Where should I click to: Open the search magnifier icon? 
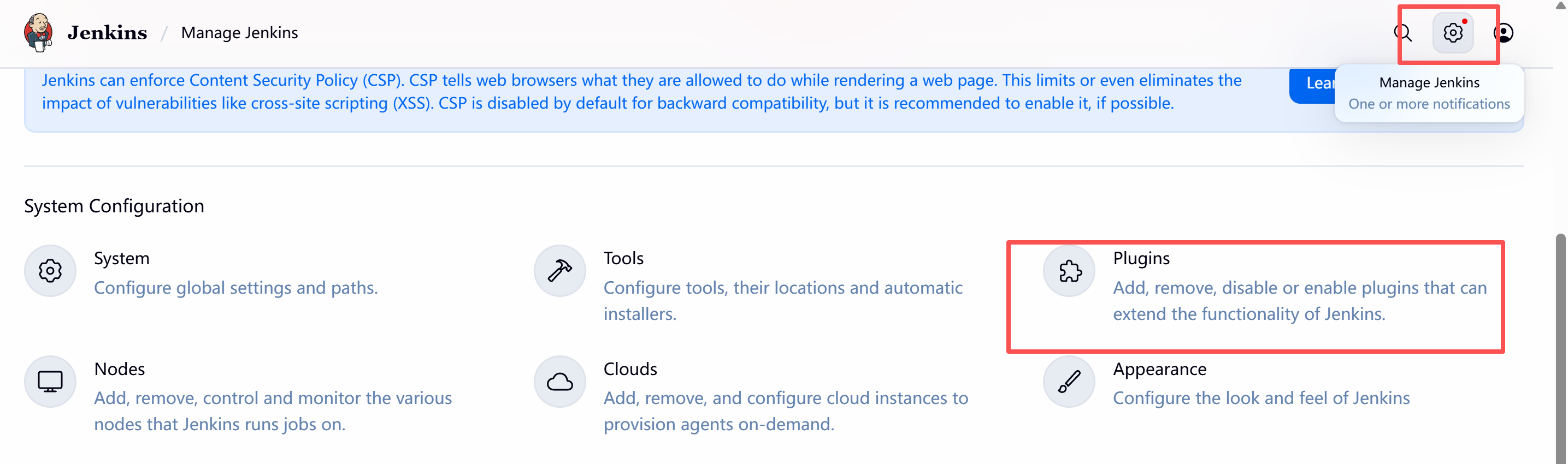pos(1402,33)
